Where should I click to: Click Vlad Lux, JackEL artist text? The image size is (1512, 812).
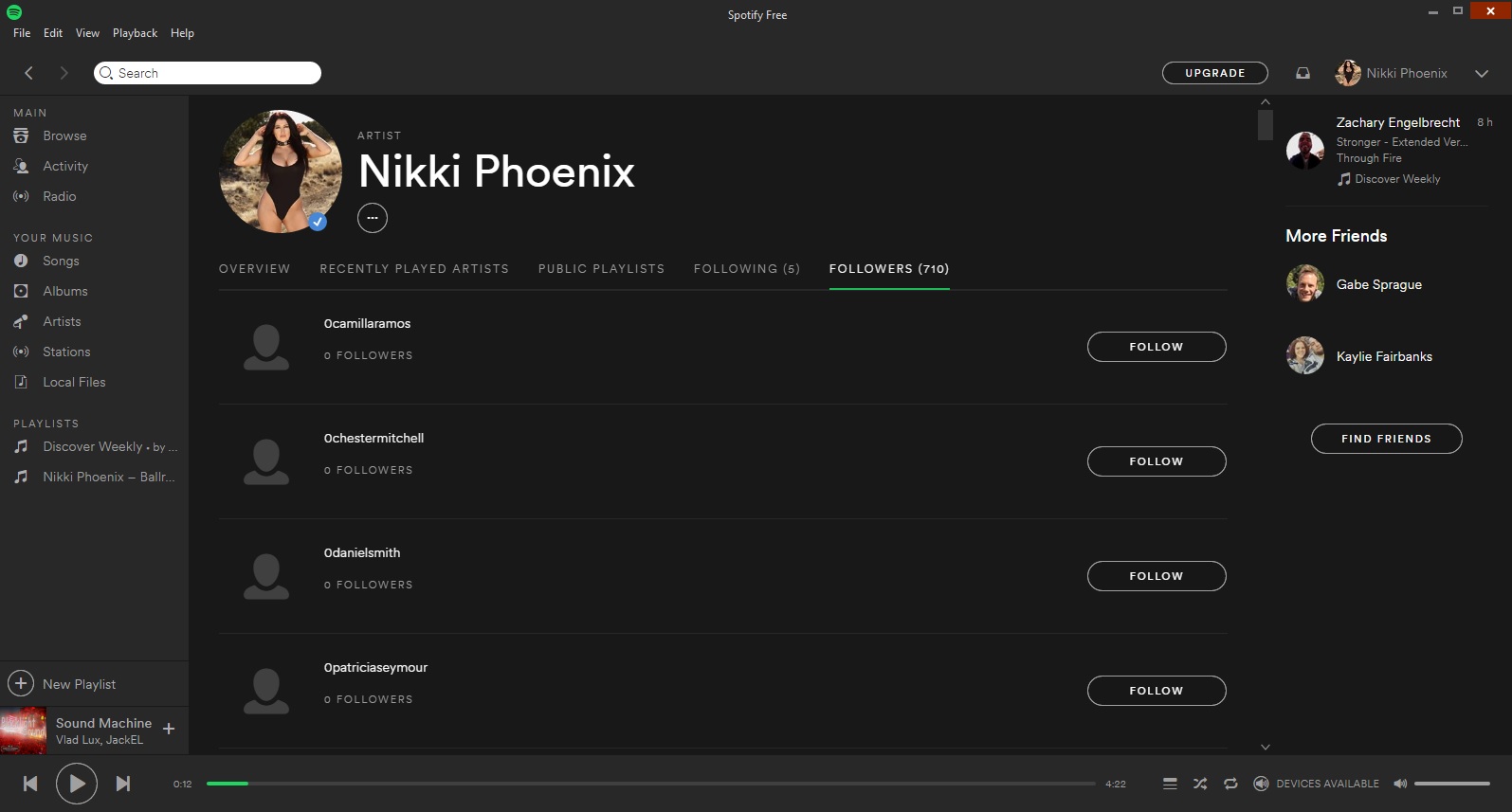[100, 740]
